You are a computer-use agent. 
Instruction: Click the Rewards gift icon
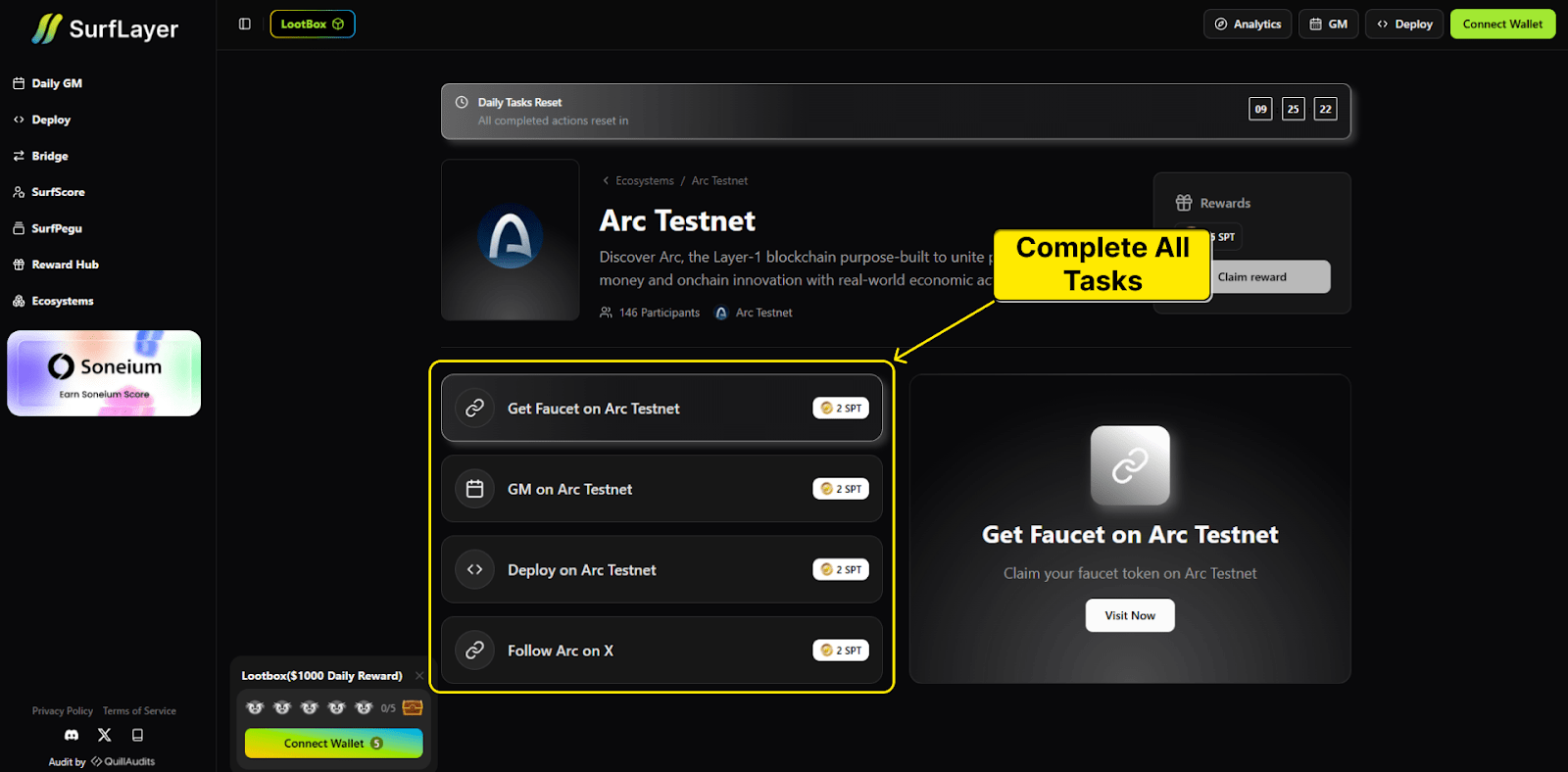[x=1184, y=203]
